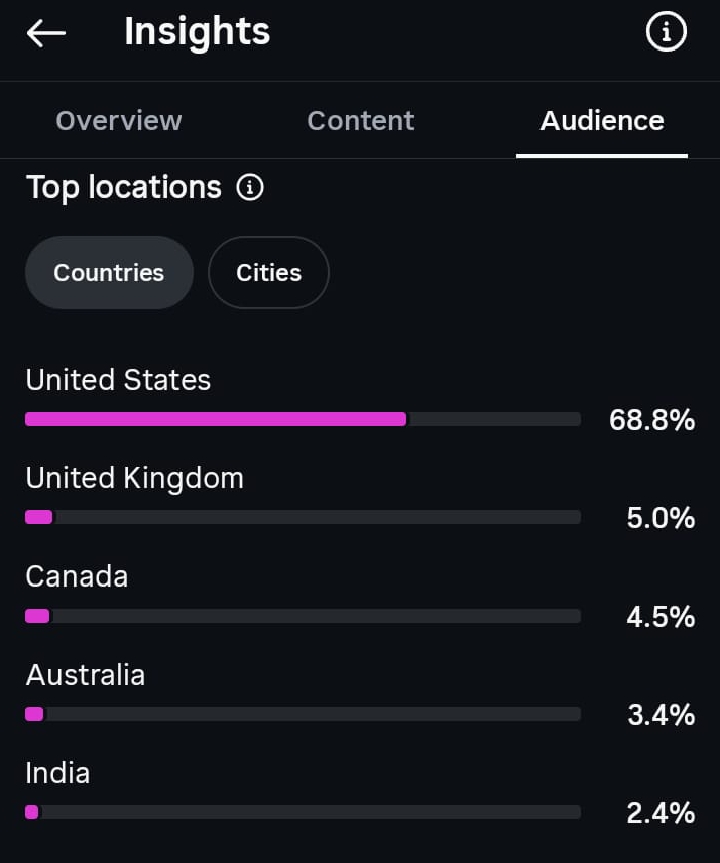720x863 pixels.
Task: Click the Australia progress bar
Action: click(303, 714)
